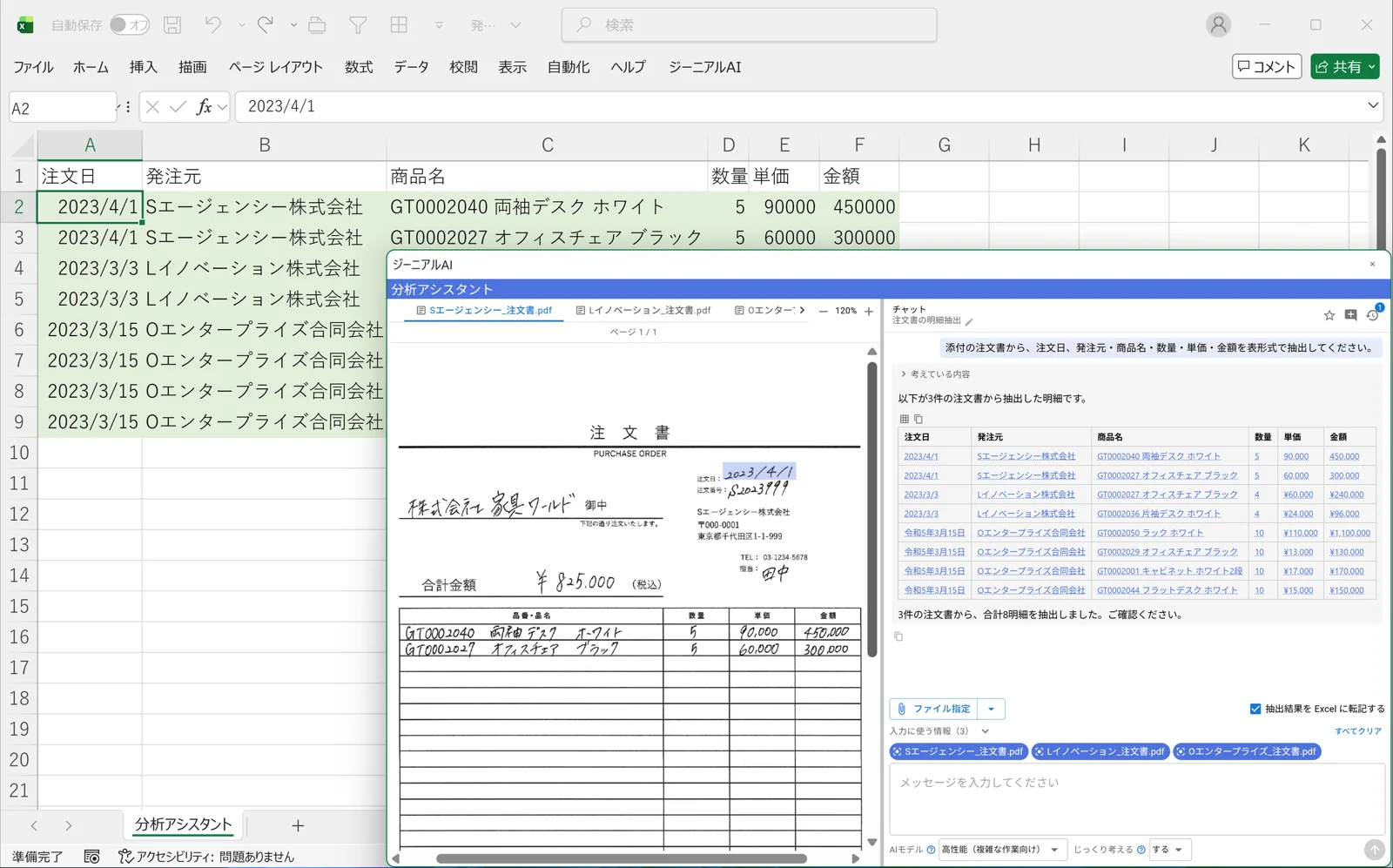The image size is (1393, 868).
Task: Expand 考えている内容 section
Action: pos(936,373)
